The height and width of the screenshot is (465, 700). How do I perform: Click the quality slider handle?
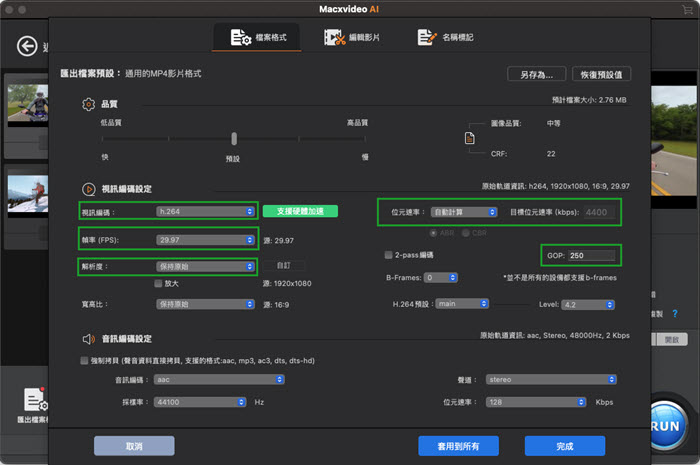[x=234, y=139]
